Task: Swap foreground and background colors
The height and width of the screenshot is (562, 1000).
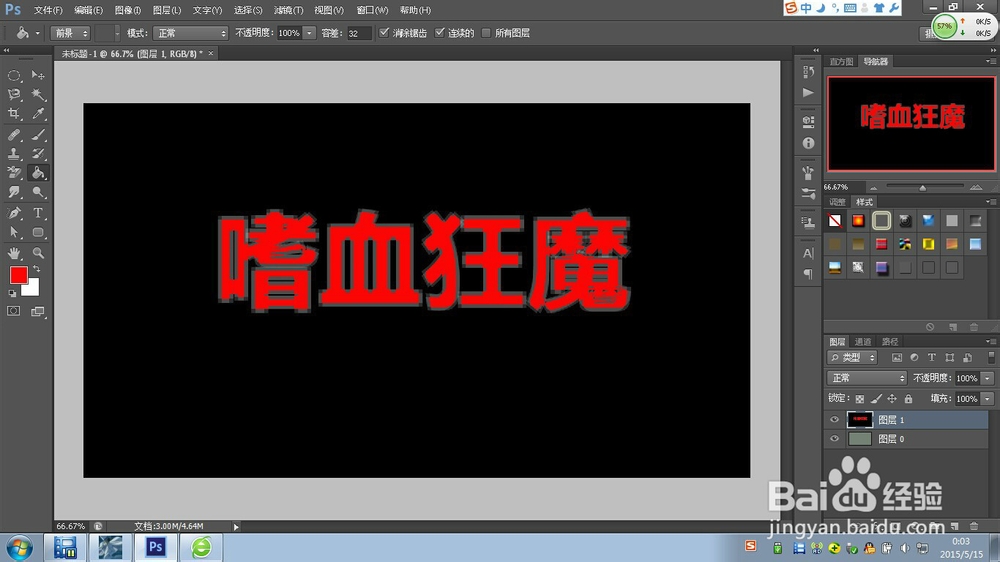Action: (x=36, y=269)
